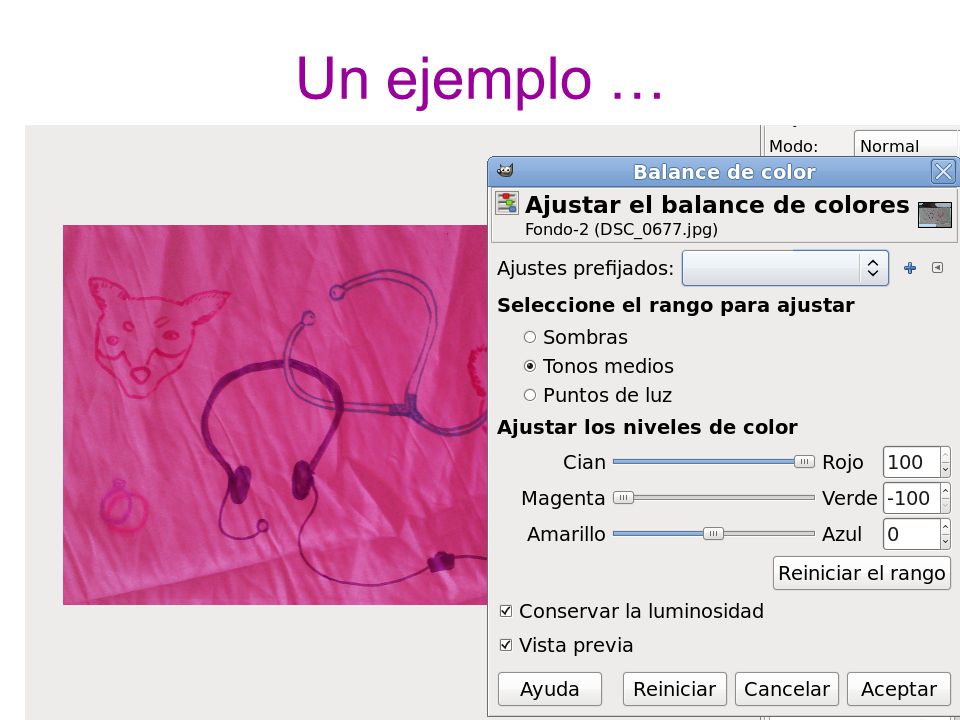This screenshot has width=960, height=720.
Task: Click the pink image on the canvas
Action: point(276,414)
